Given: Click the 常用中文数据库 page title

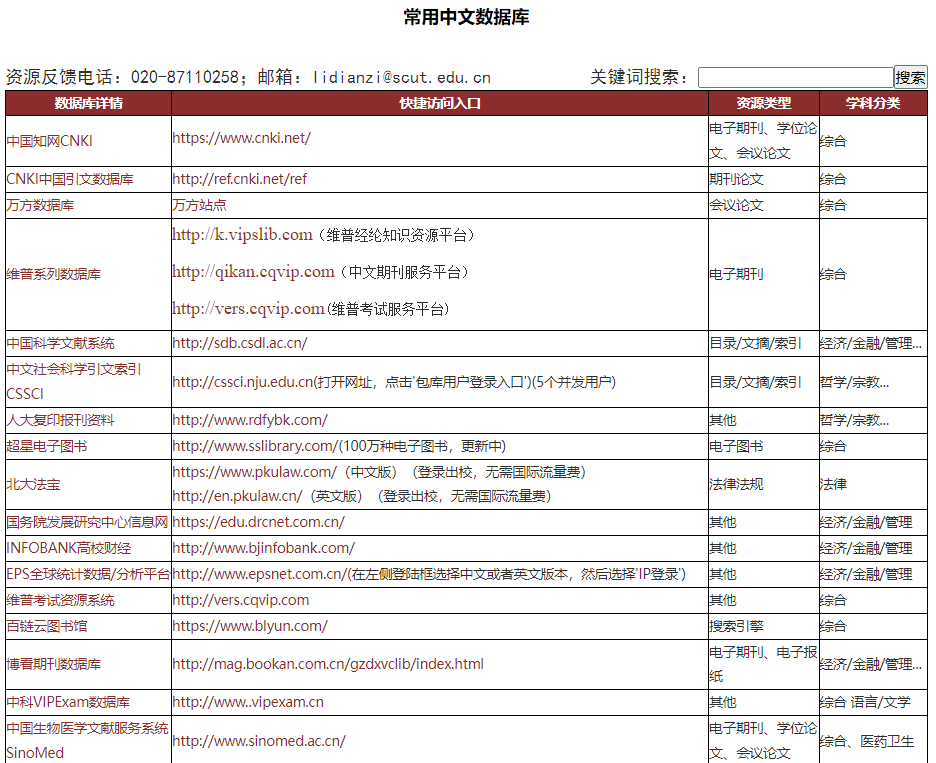Looking at the screenshot, I should click(x=466, y=17).
